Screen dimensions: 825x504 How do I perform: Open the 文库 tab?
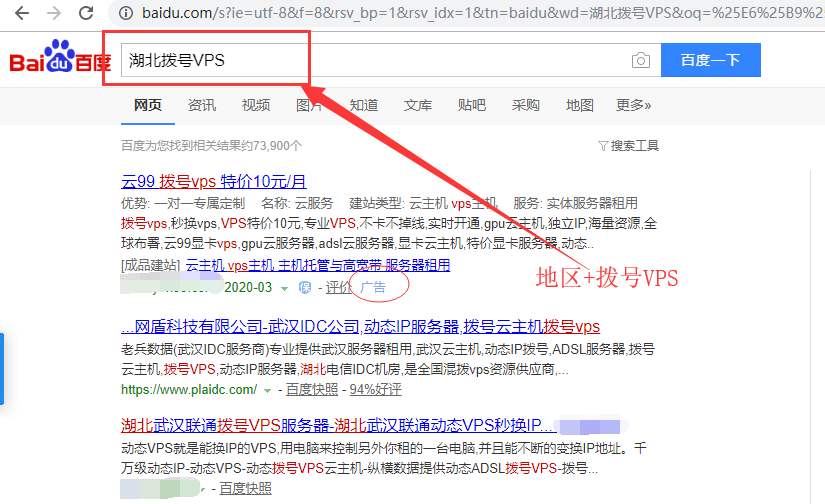(418, 105)
